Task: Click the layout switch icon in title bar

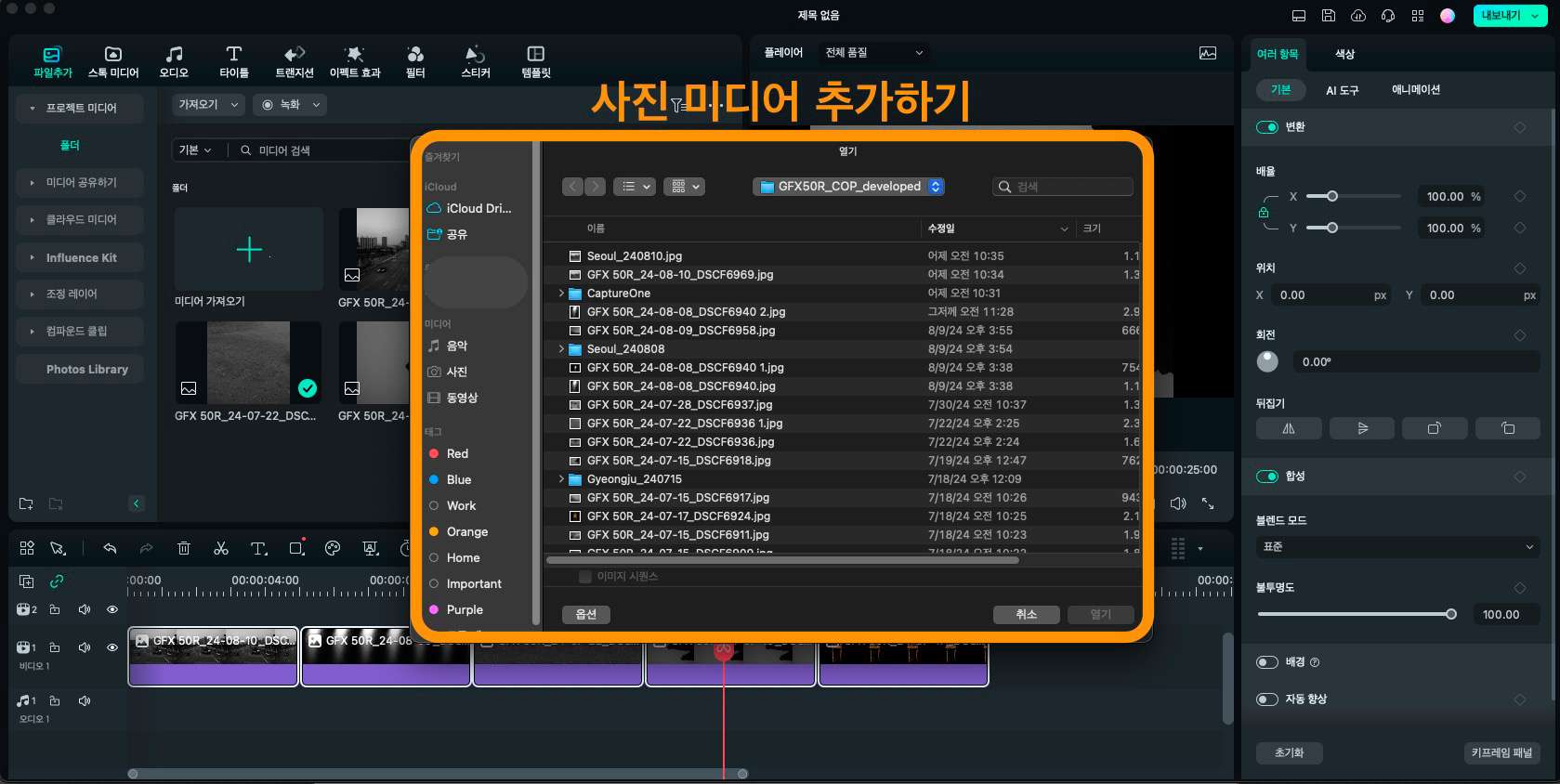Action: click(x=1299, y=16)
